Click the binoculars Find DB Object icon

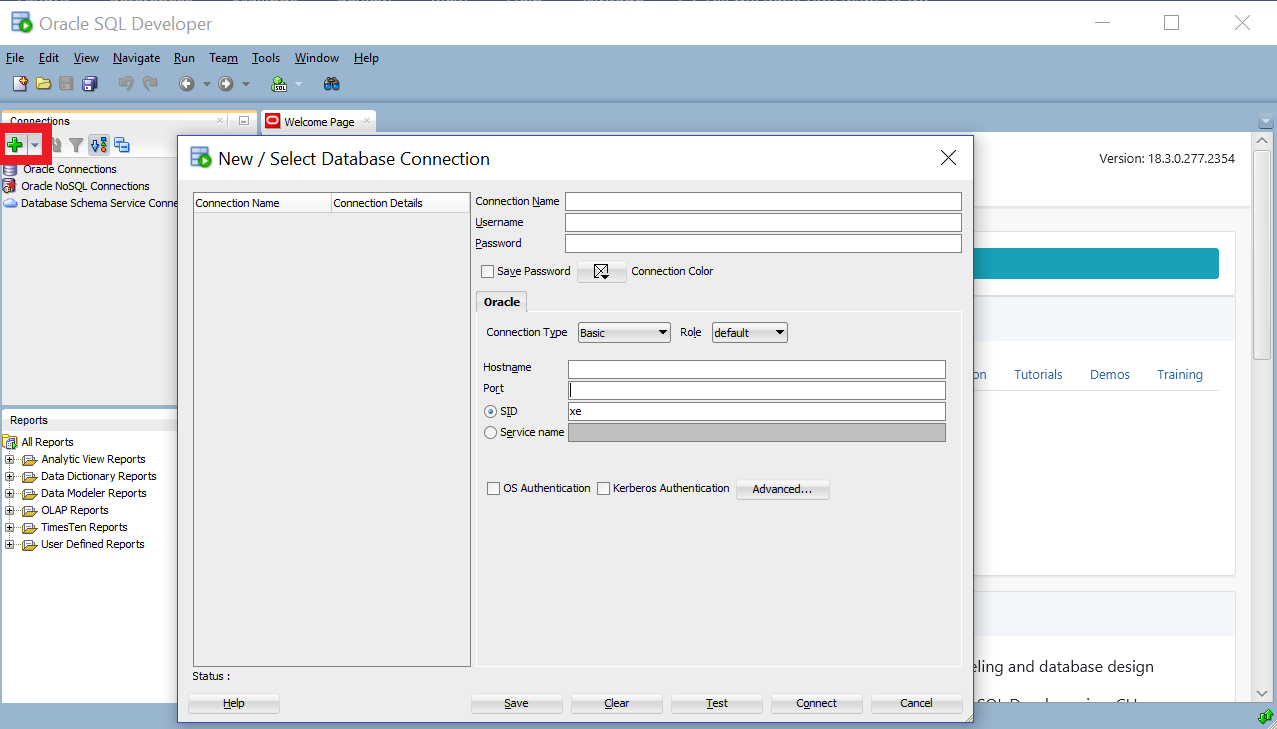click(x=332, y=84)
